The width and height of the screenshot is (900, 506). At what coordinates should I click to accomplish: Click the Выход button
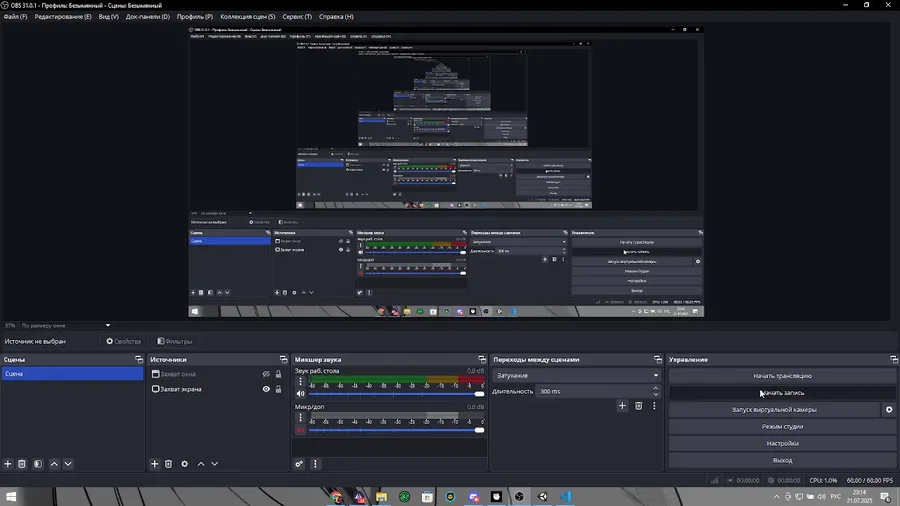pyautogui.click(x=782, y=460)
